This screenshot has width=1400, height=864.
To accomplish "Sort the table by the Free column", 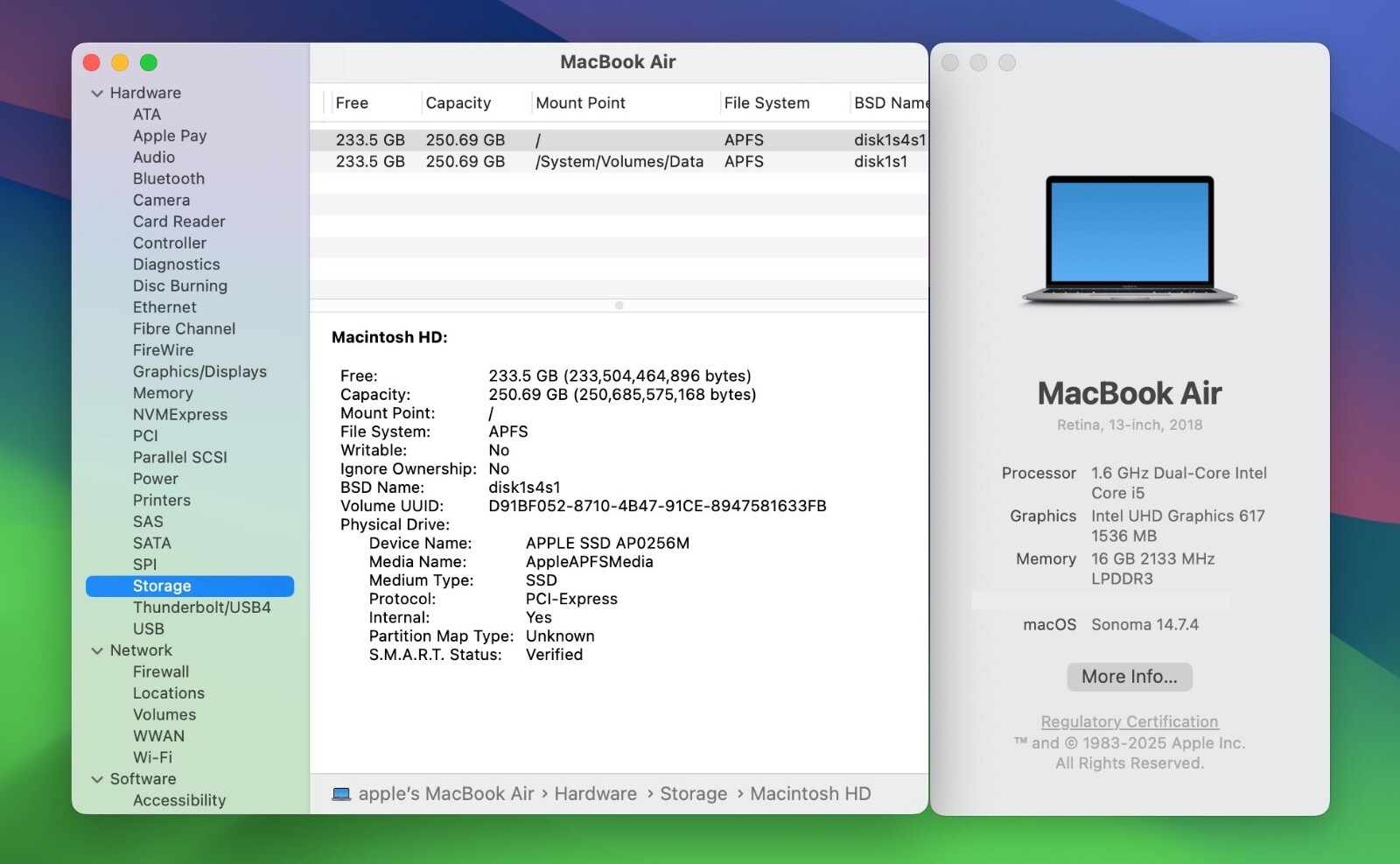I will [x=352, y=102].
